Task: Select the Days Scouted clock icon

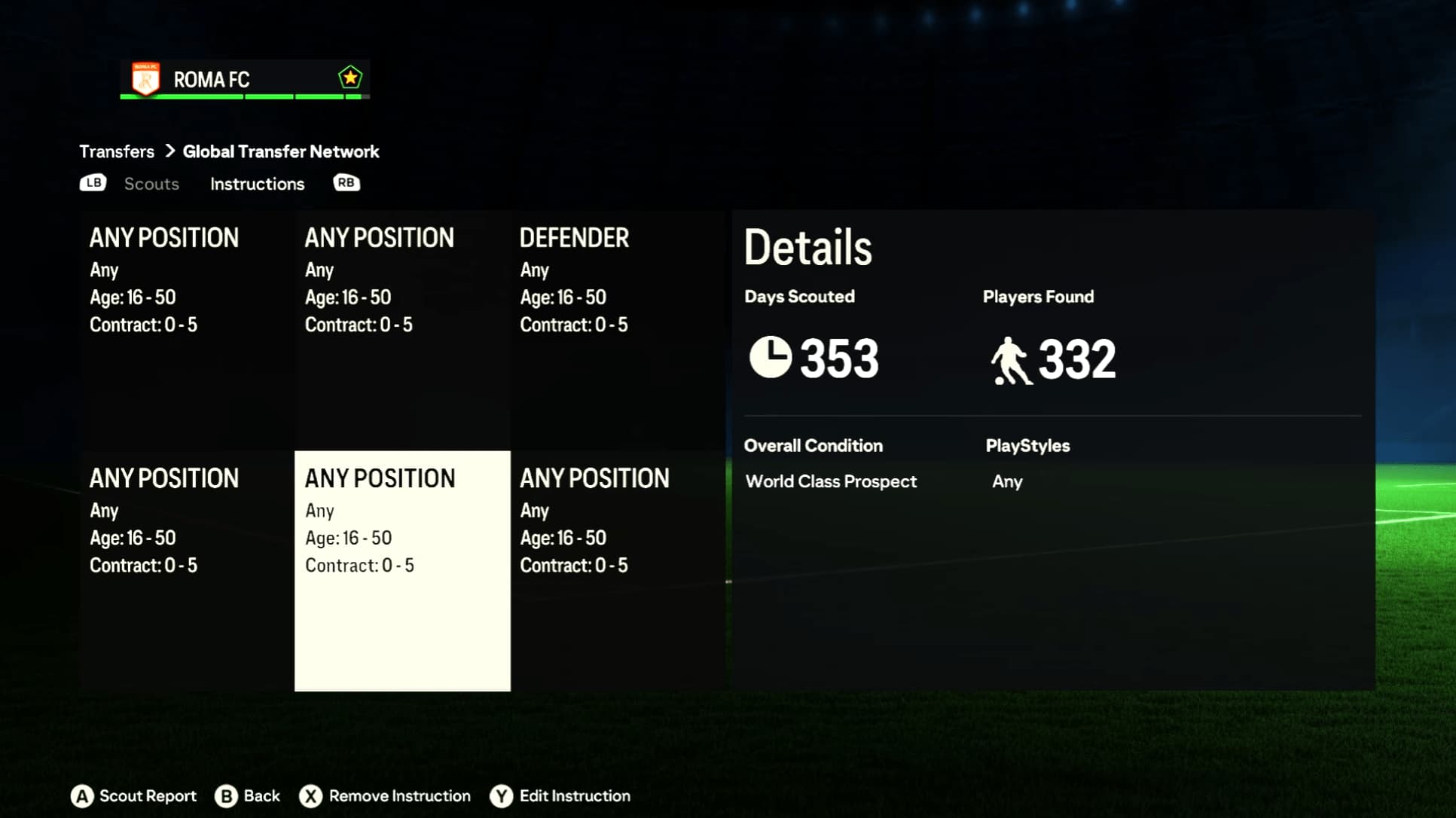Action: point(770,358)
